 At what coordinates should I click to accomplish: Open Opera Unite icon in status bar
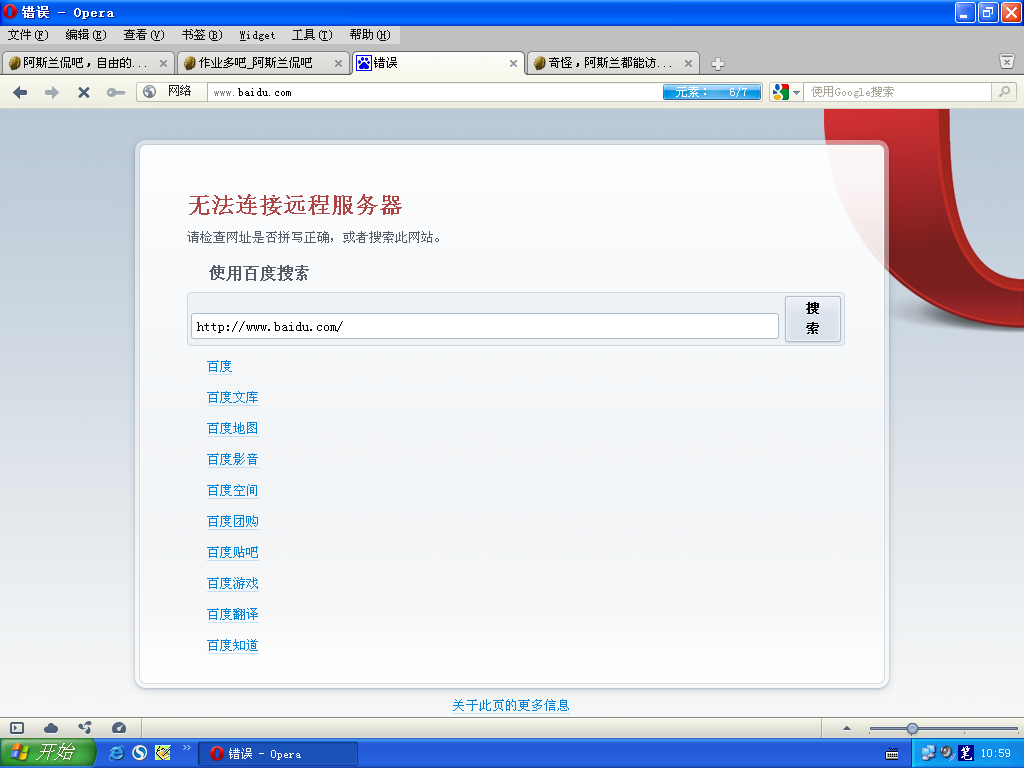[x=85, y=728]
